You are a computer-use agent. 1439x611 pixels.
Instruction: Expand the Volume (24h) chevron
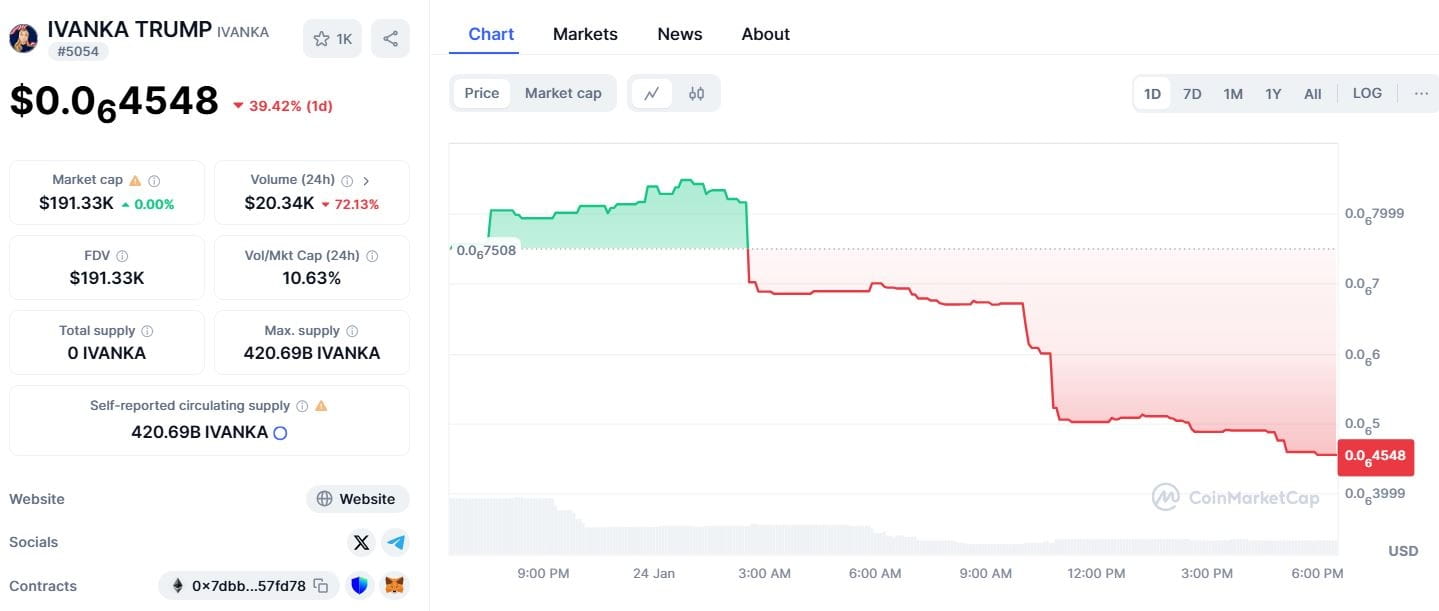366,181
